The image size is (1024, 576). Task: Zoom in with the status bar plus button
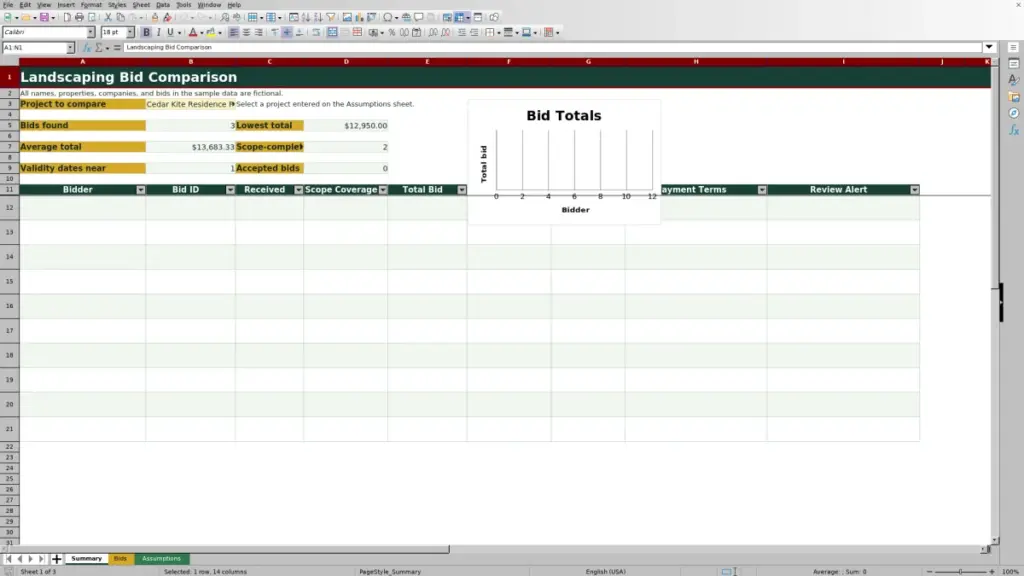(992, 571)
